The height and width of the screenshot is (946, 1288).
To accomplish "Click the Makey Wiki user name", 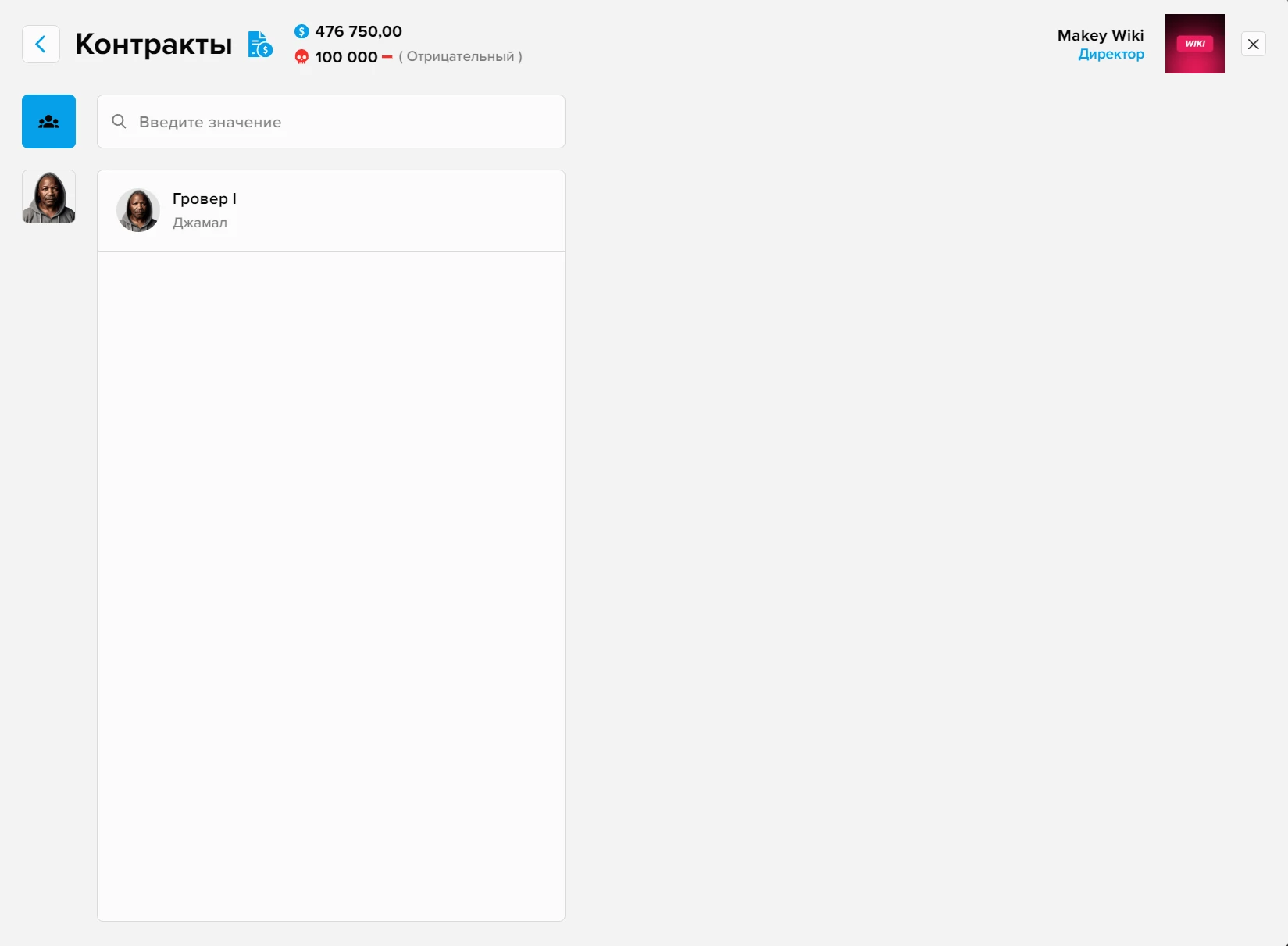I will [x=1100, y=35].
